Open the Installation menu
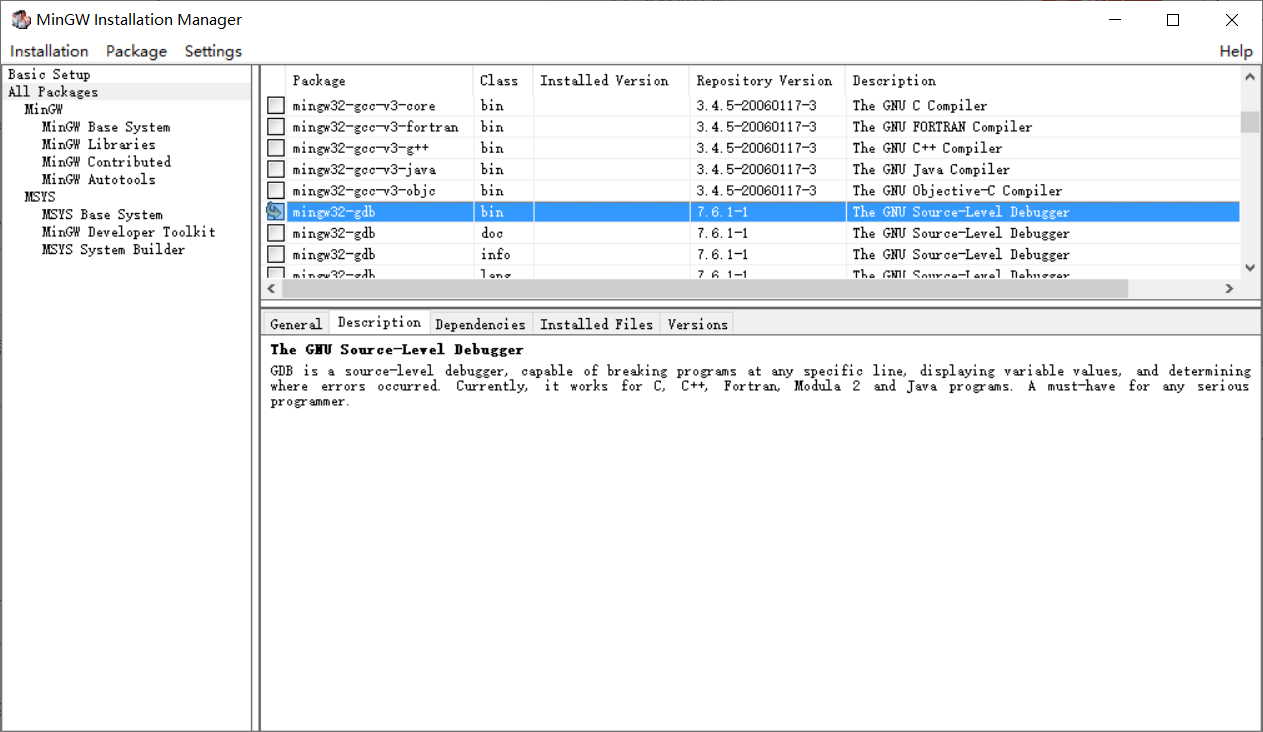This screenshot has width=1263, height=732. 49,51
